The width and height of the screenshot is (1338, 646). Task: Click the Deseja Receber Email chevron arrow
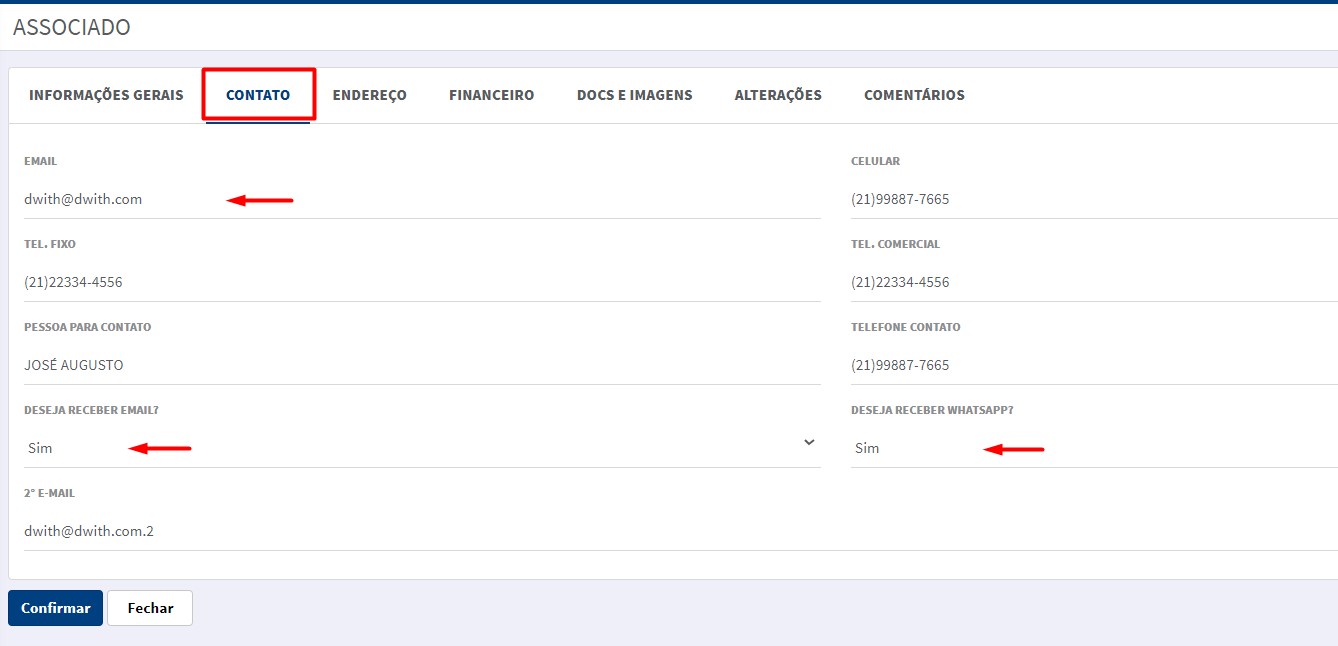[x=809, y=443]
